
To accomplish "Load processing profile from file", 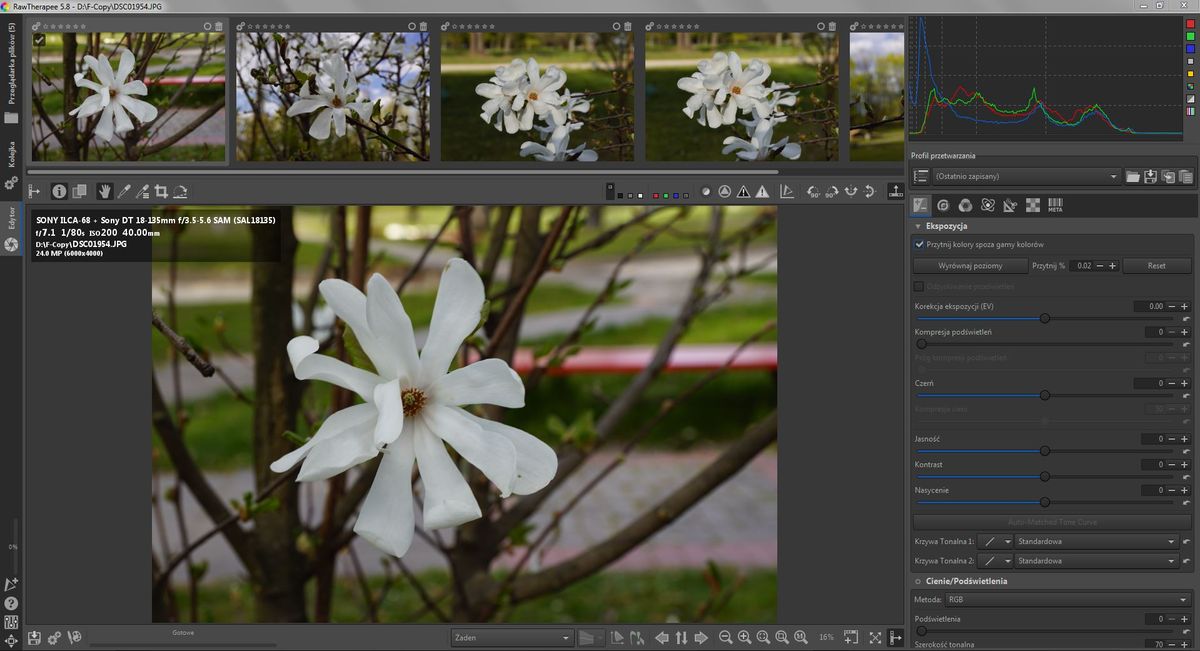I will (1133, 177).
